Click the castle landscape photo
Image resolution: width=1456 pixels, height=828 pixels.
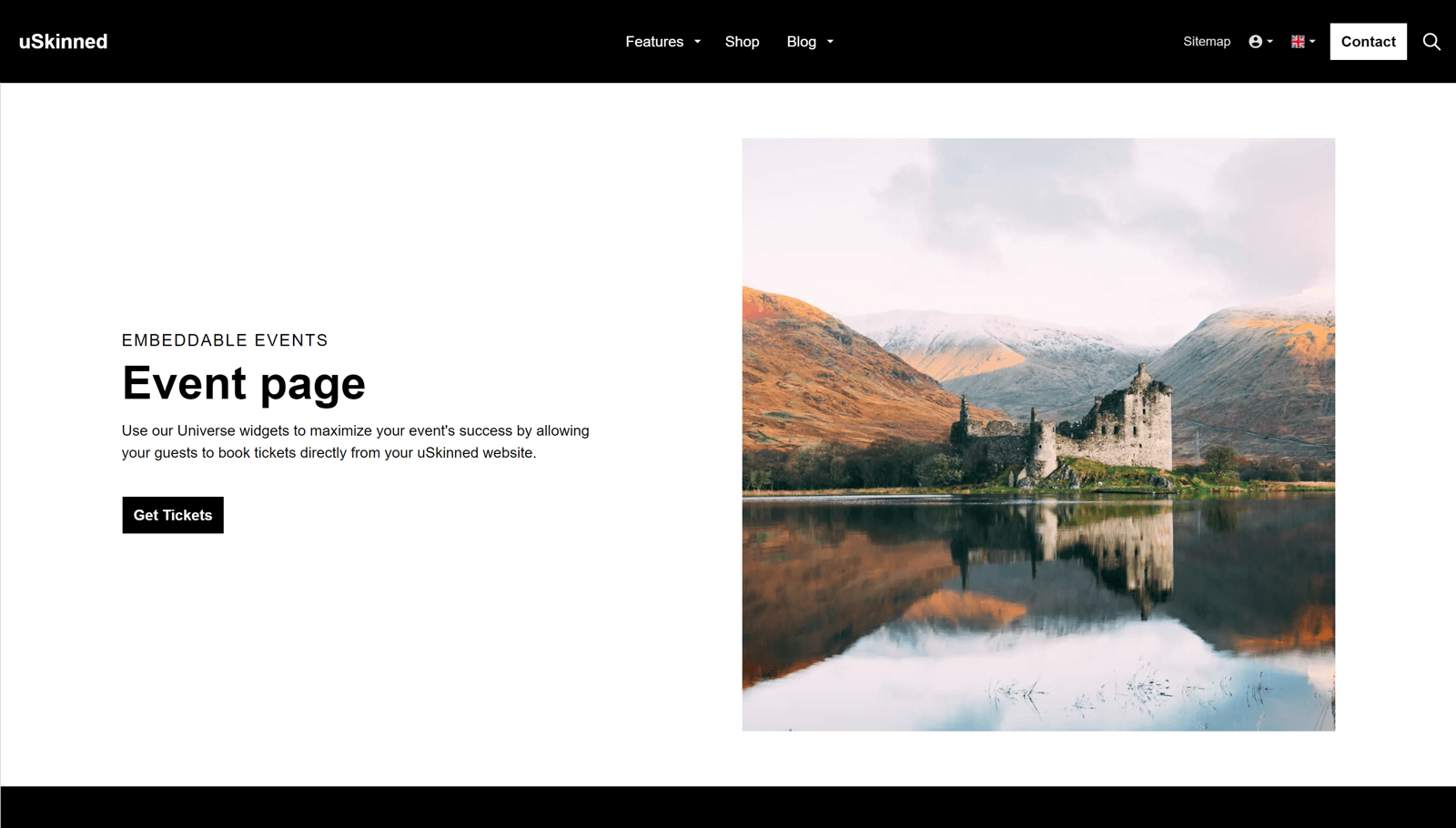click(x=1037, y=433)
